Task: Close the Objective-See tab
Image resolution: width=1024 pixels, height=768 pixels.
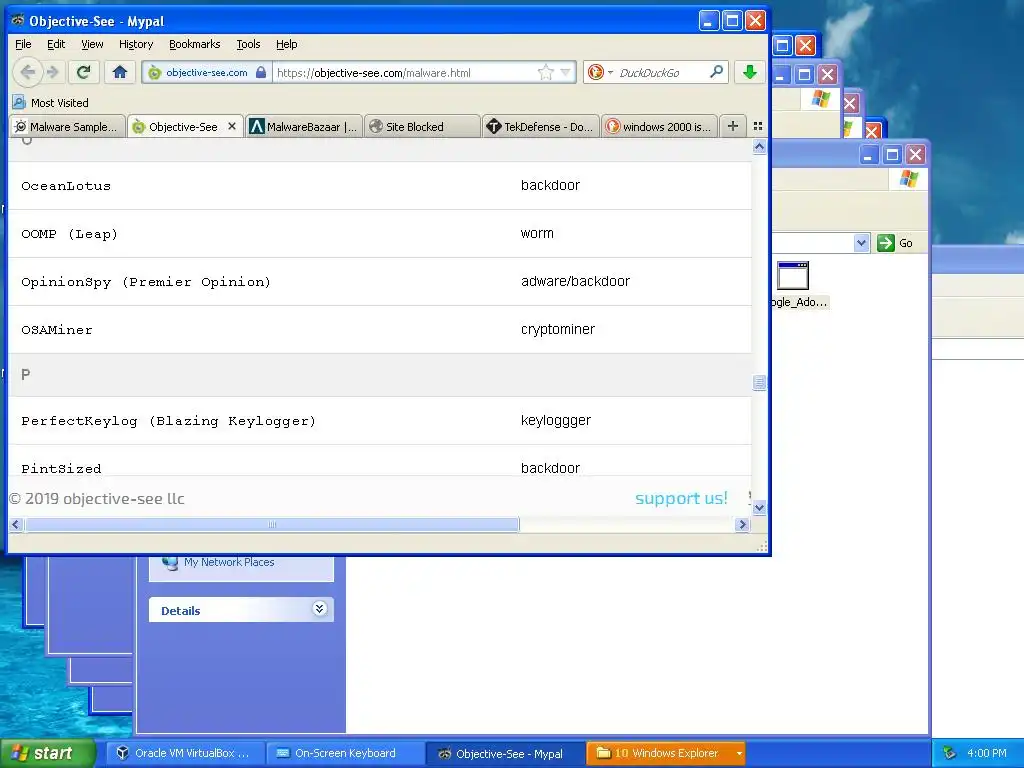Action: tap(232, 126)
